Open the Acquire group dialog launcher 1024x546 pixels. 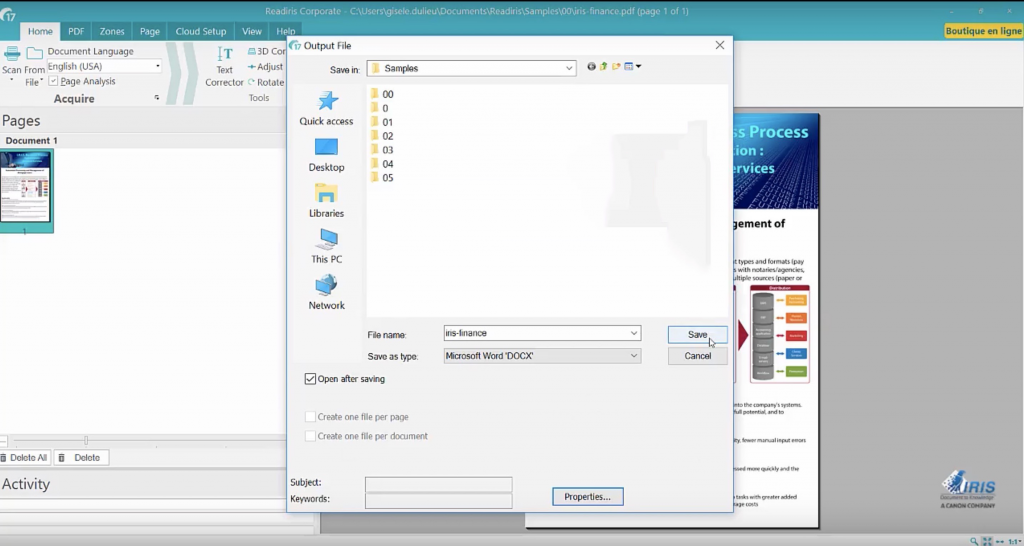click(157, 98)
